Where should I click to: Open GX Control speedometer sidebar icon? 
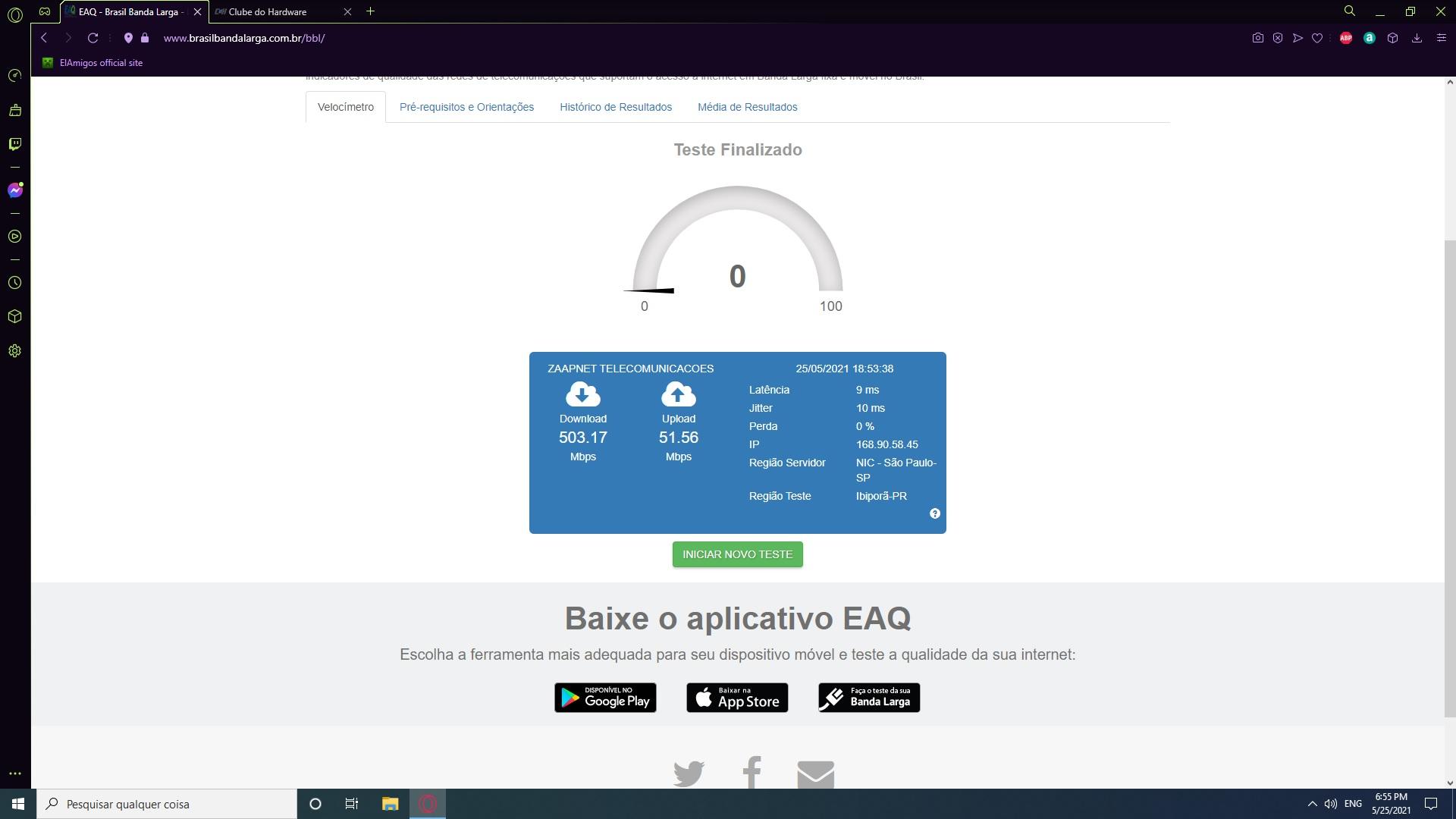click(14, 75)
